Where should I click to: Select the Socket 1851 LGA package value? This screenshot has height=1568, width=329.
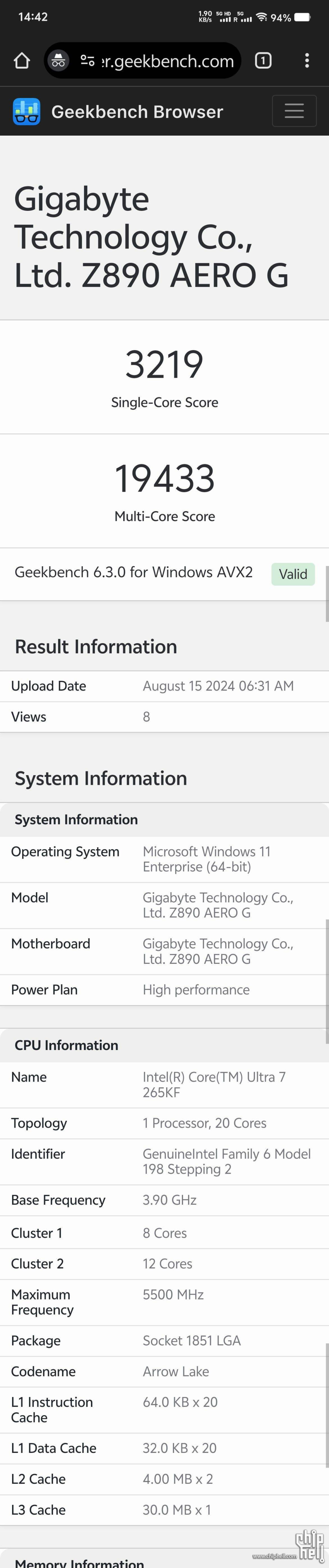pos(191,1340)
